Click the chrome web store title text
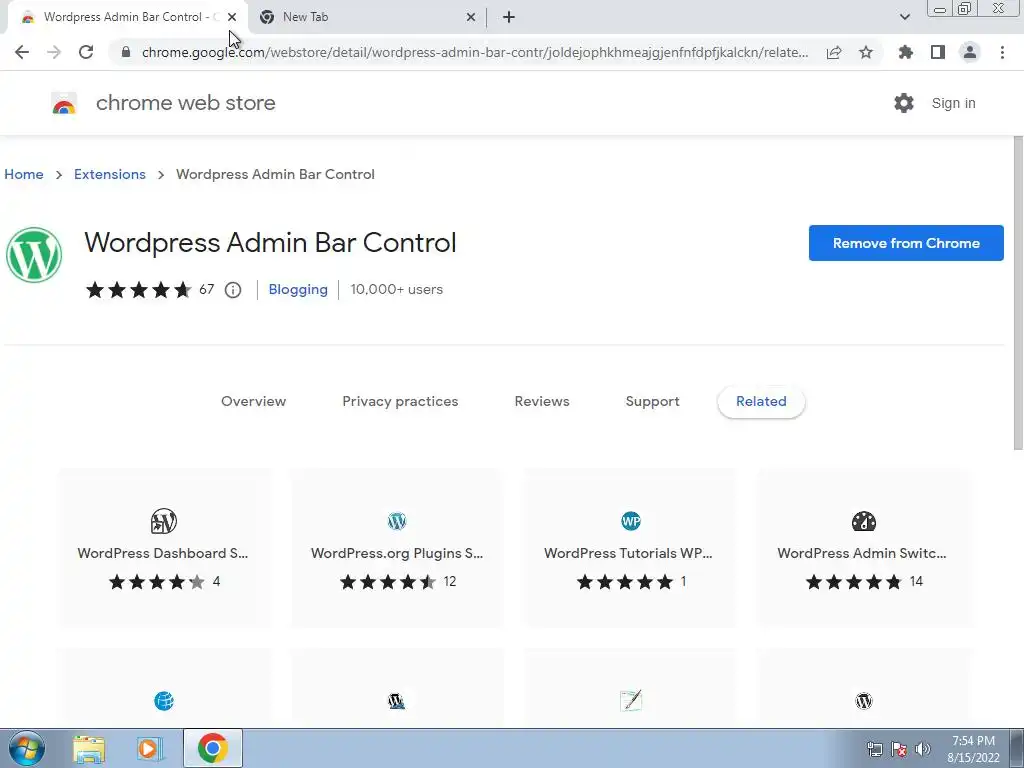The height and width of the screenshot is (768, 1024). pos(185,103)
